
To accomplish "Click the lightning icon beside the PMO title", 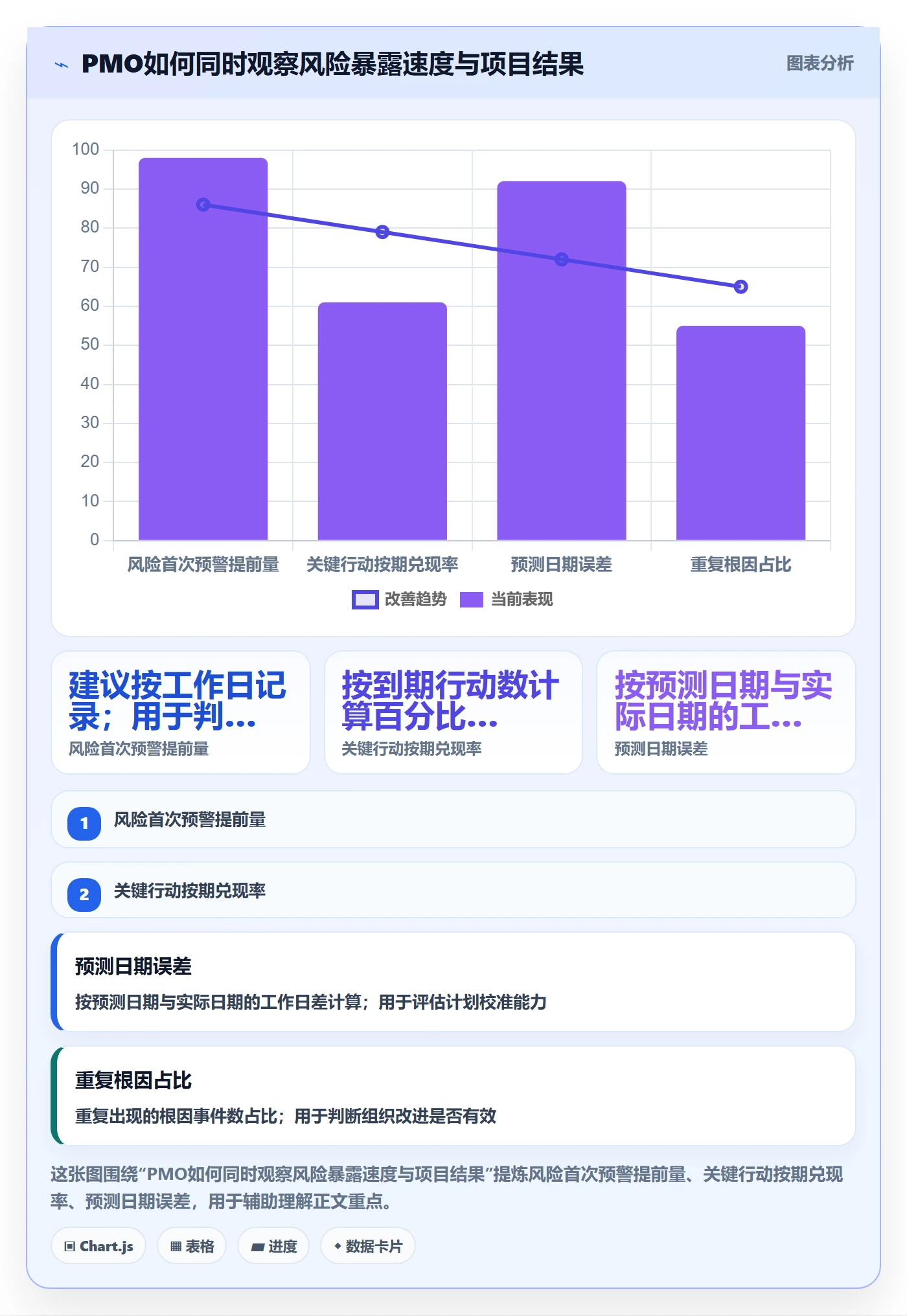I will pyautogui.click(x=62, y=65).
